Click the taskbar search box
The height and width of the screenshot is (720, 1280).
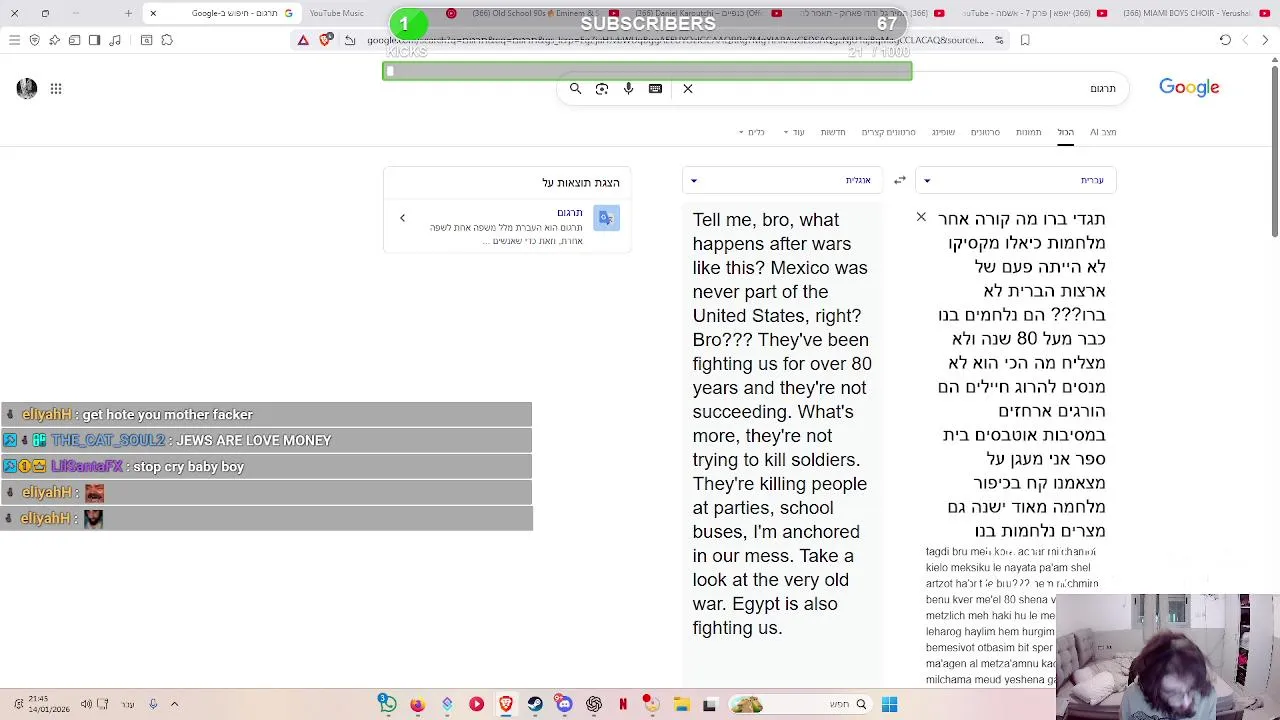[x=800, y=704]
